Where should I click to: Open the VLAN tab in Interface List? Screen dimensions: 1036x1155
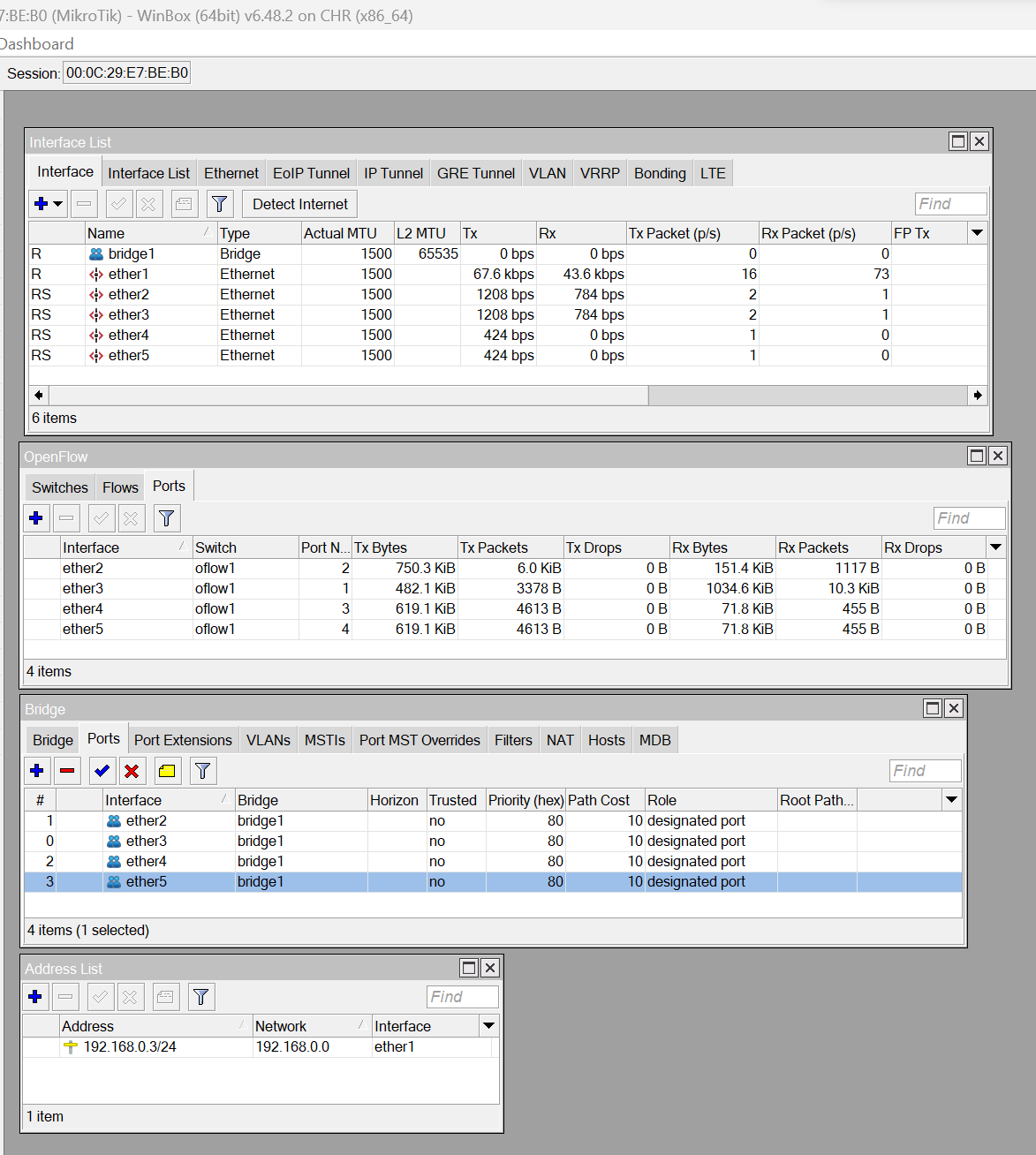click(548, 173)
